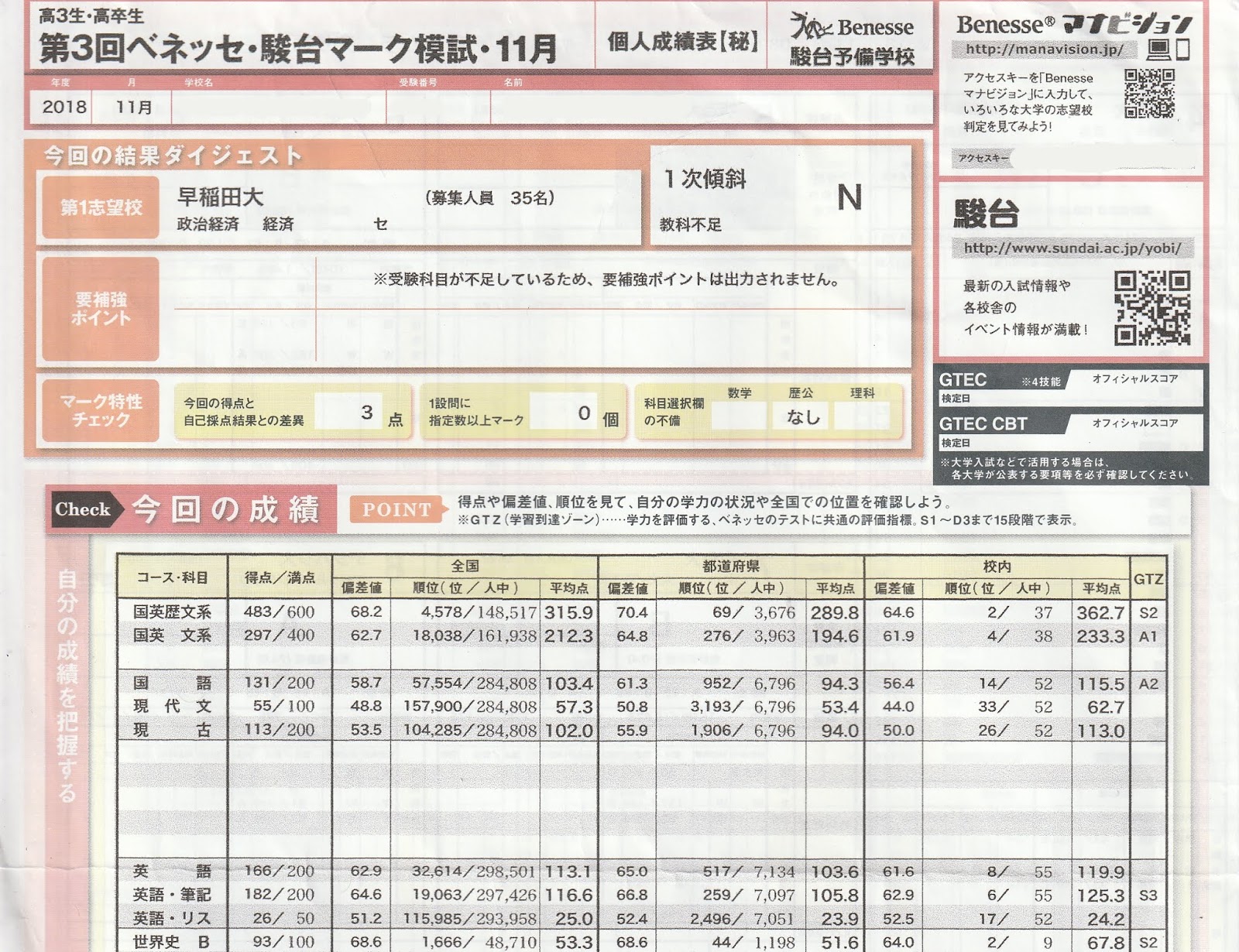The height and width of the screenshot is (952, 1239).
Task: Click the POINT badge
Action: [x=397, y=509]
